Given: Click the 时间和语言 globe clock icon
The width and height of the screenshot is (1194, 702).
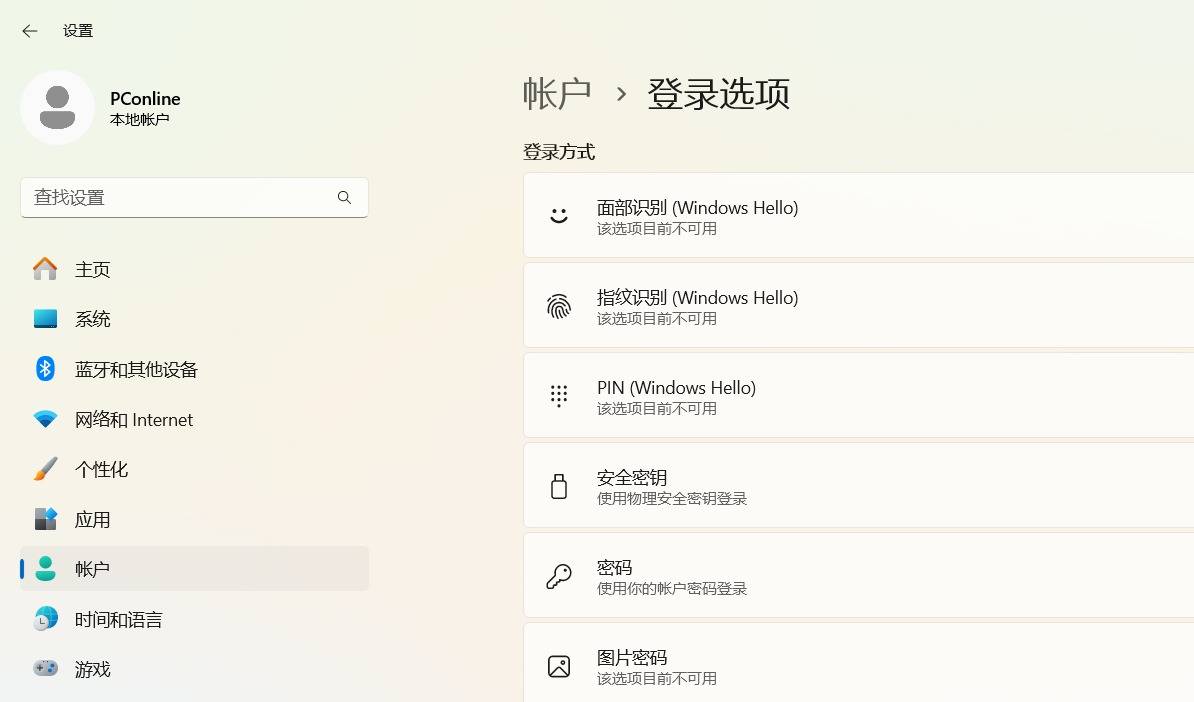Looking at the screenshot, I should (x=45, y=619).
